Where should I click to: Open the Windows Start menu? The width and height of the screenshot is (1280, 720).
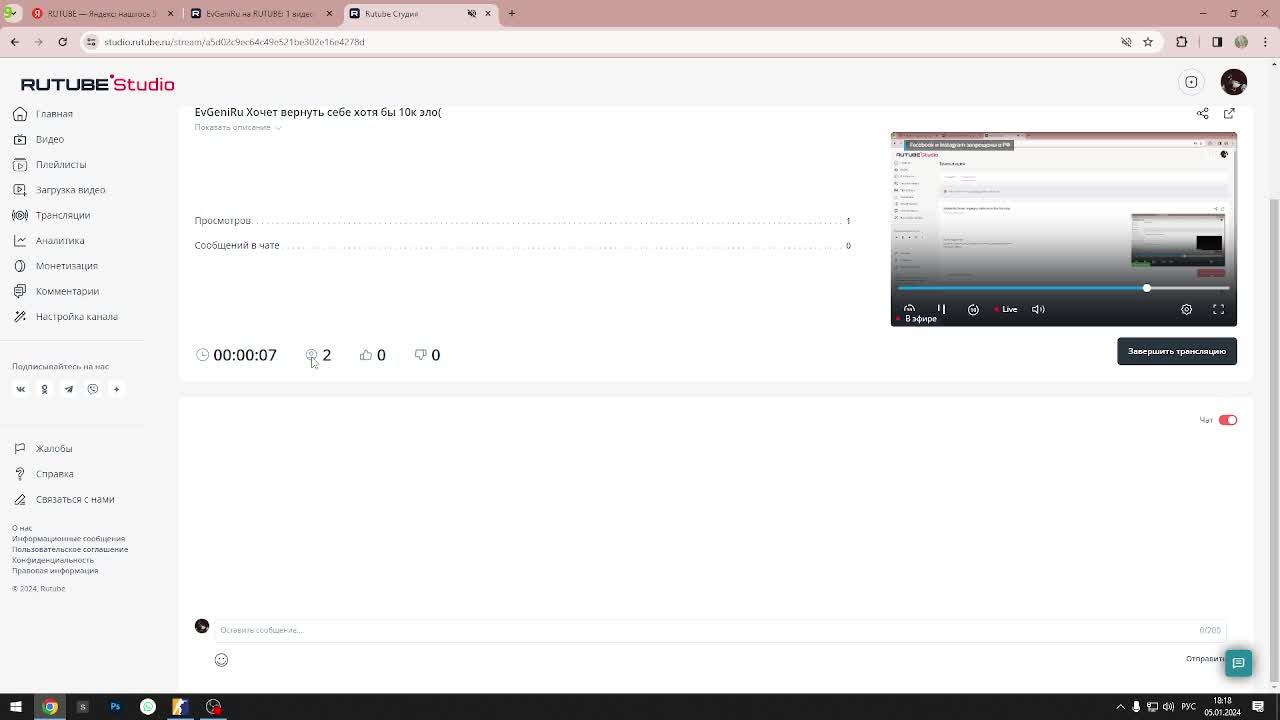pos(16,707)
